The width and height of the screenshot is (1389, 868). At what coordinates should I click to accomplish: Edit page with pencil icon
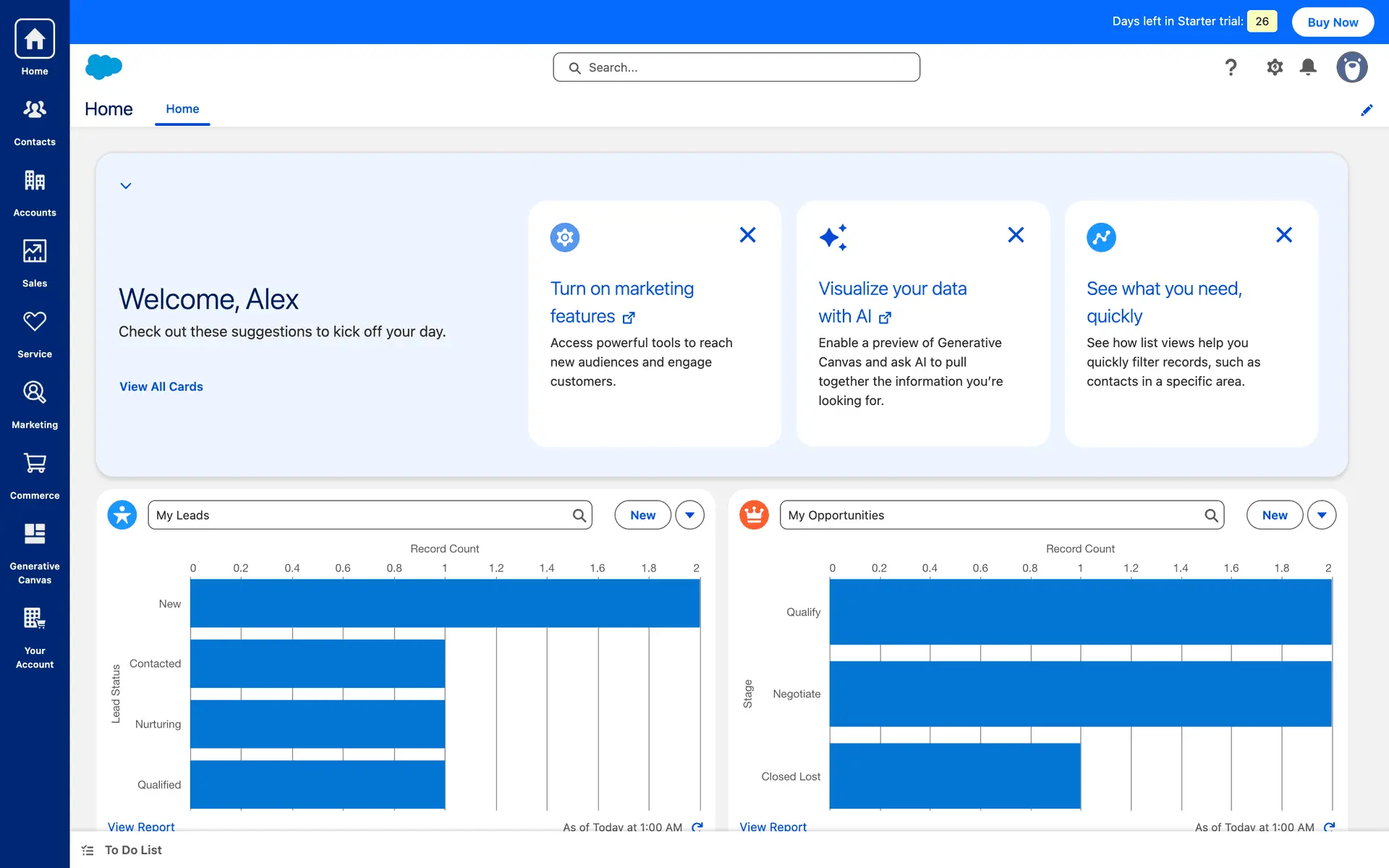[x=1367, y=110]
